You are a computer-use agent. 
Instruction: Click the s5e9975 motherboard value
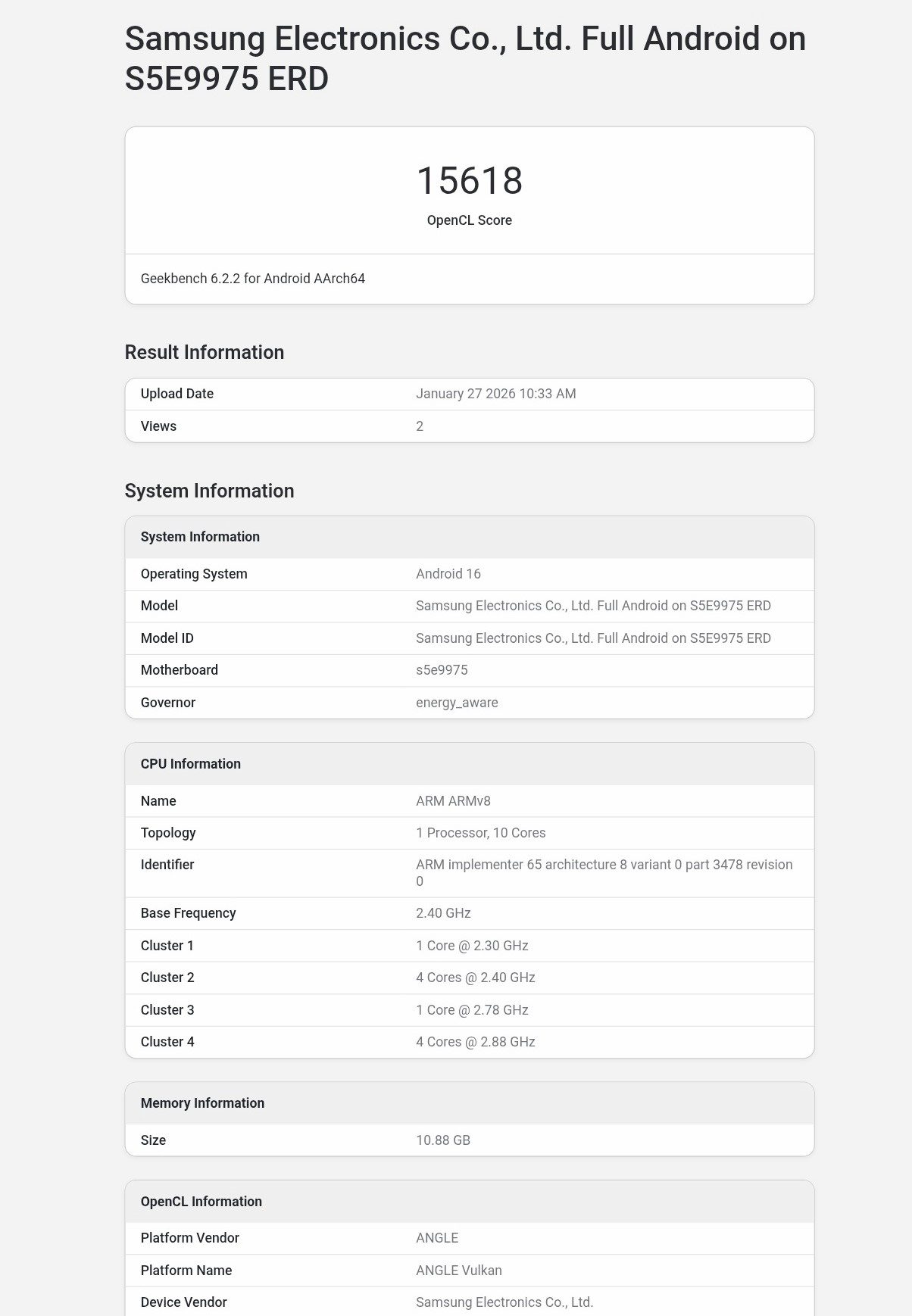(x=442, y=670)
